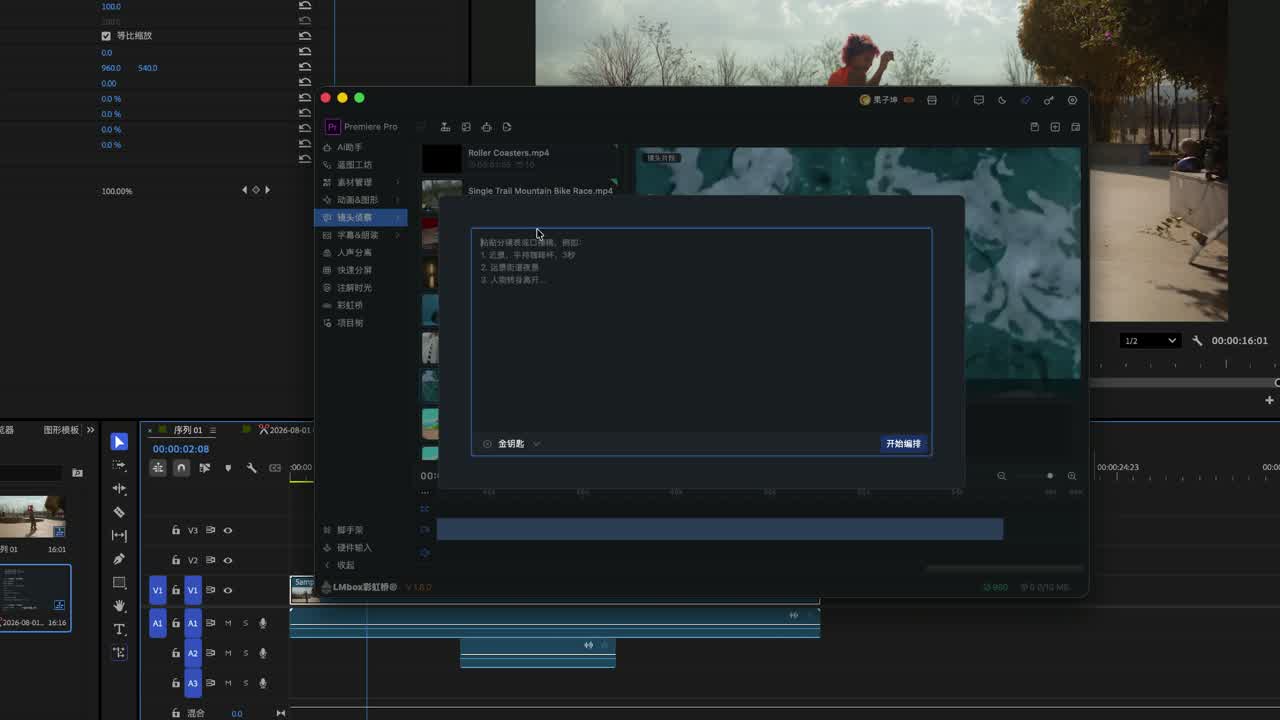This screenshot has width=1280, height=720.
Task: Switch to the 序列 01 timeline tab
Action: (x=187, y=430)
